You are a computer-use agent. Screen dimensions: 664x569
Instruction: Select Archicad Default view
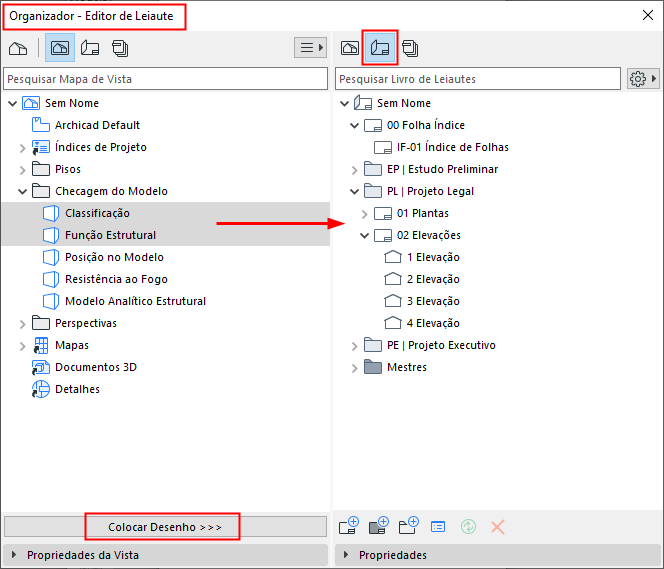[97, 125]
